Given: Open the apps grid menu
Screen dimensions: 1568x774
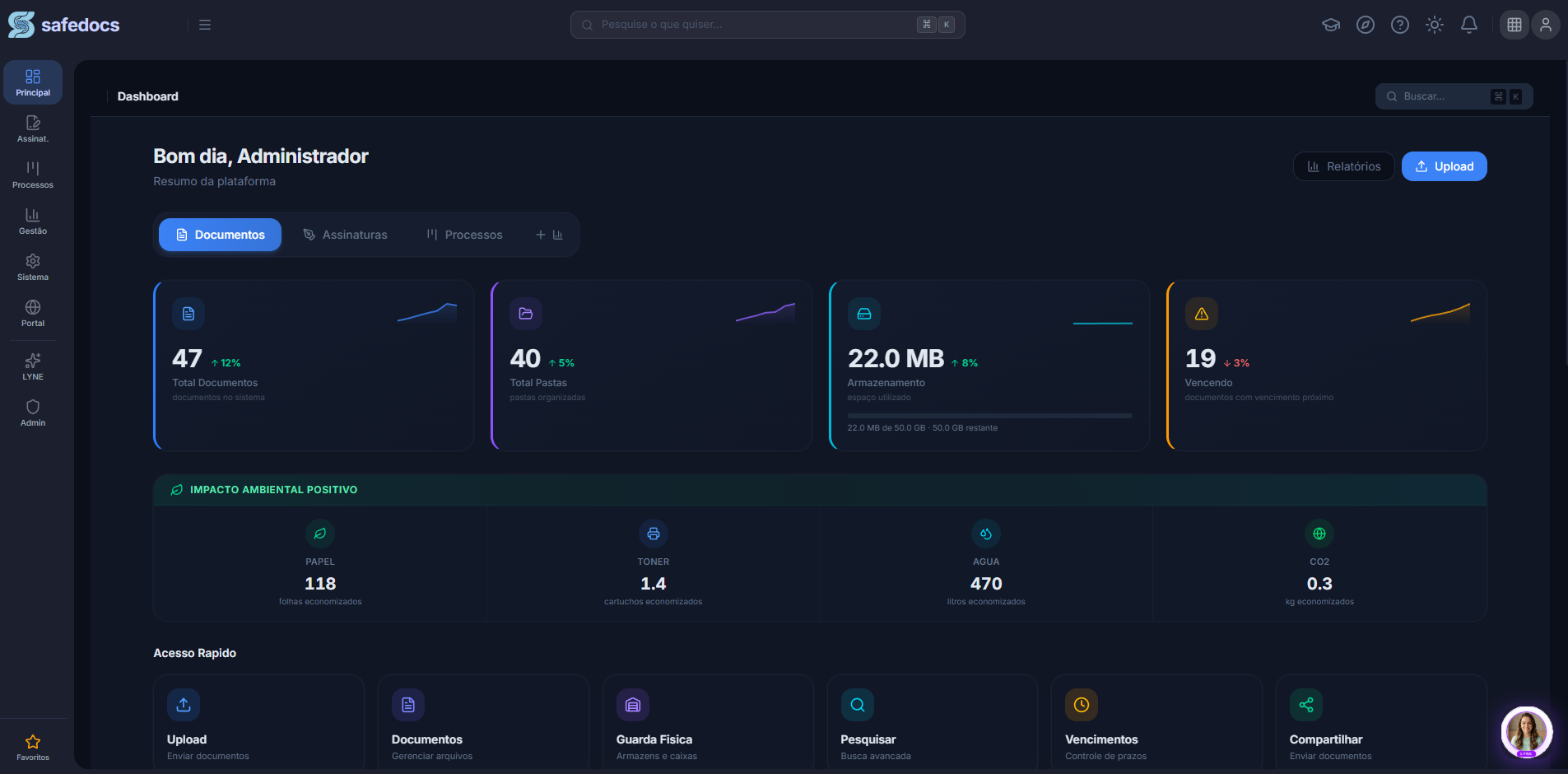Looking at the screenshot, I should [x=1514, y=25].
